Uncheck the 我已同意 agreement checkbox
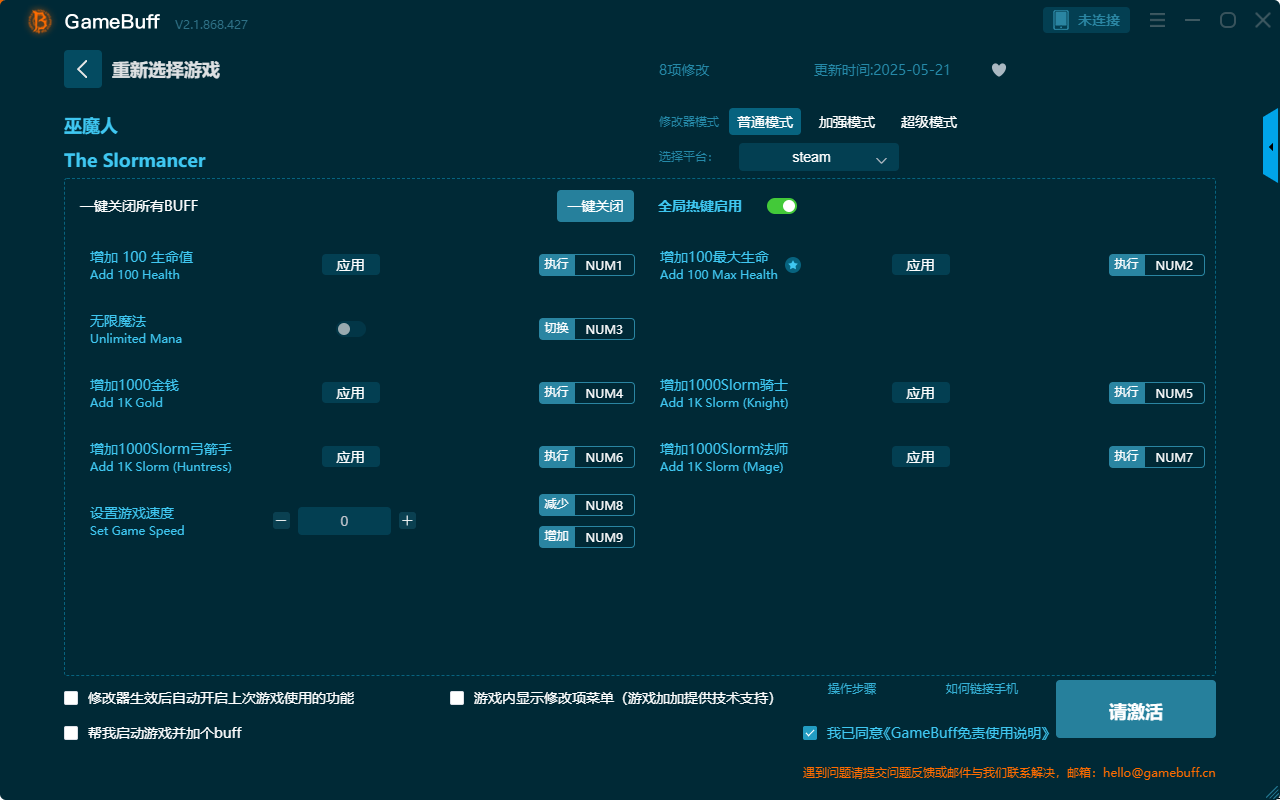This screenshot has height=800, width=1280. [810, 733]
